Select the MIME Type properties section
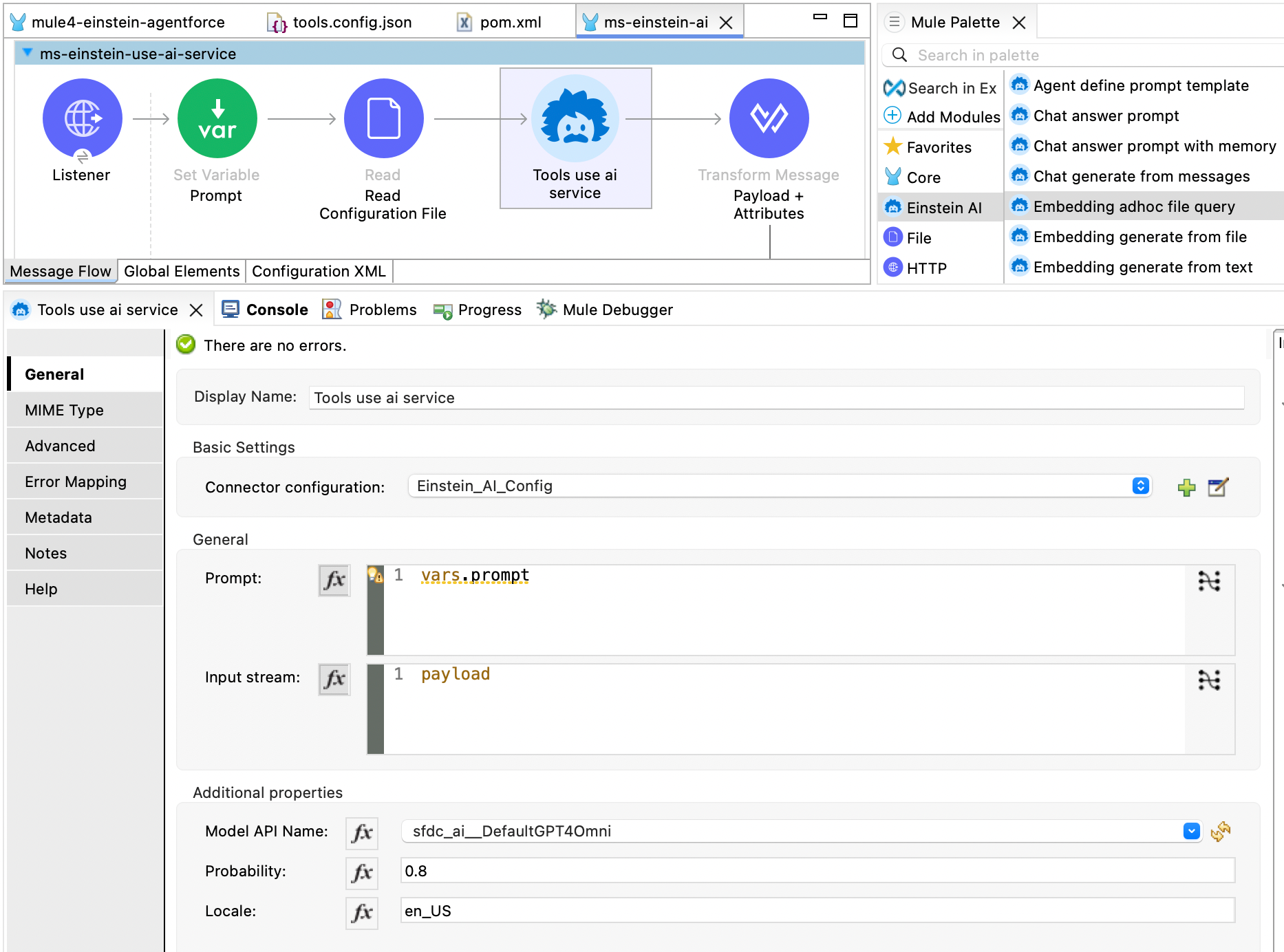Screen dimensions: 1284x952 point(85,410)
